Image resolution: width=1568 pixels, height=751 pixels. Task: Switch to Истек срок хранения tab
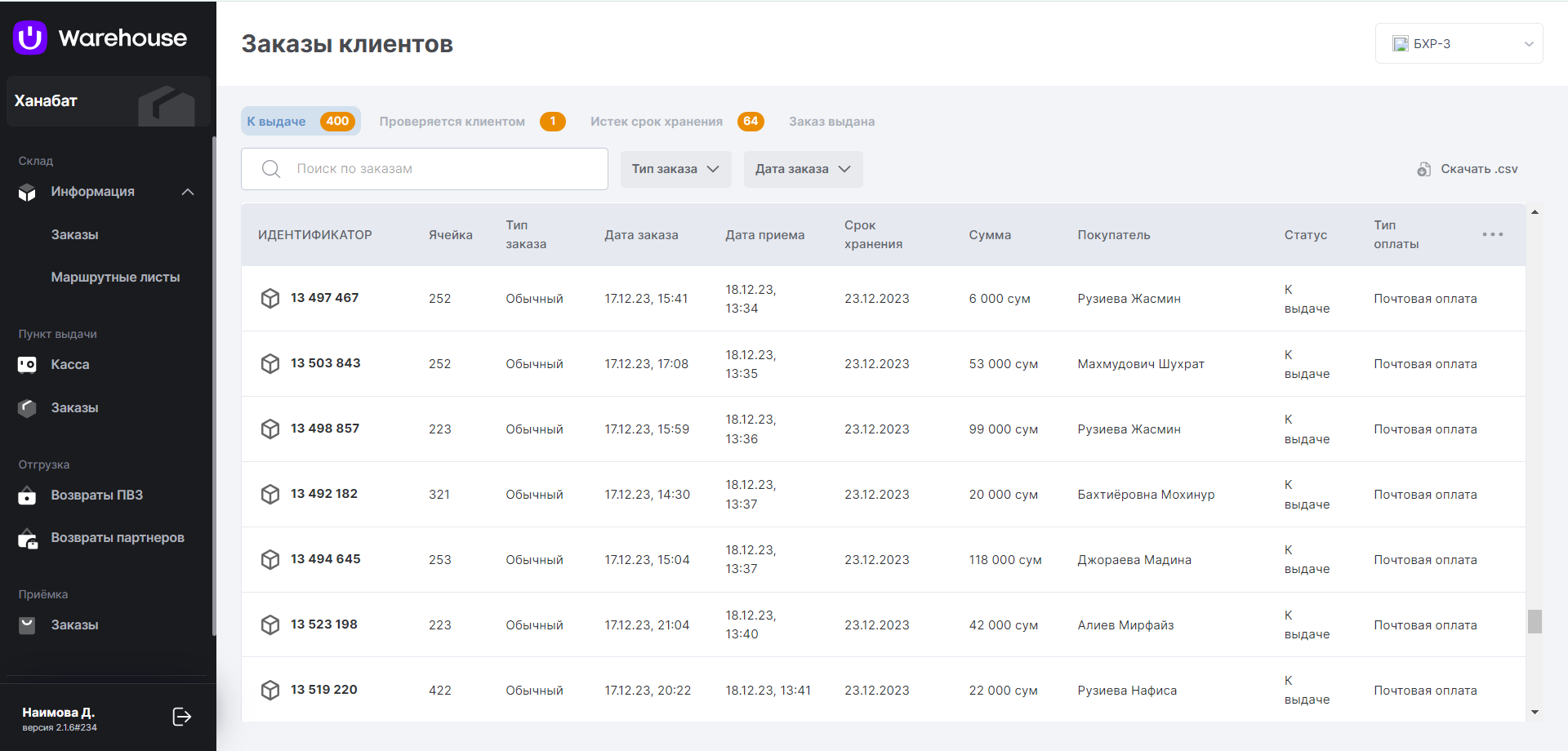[x=657, y=122]
